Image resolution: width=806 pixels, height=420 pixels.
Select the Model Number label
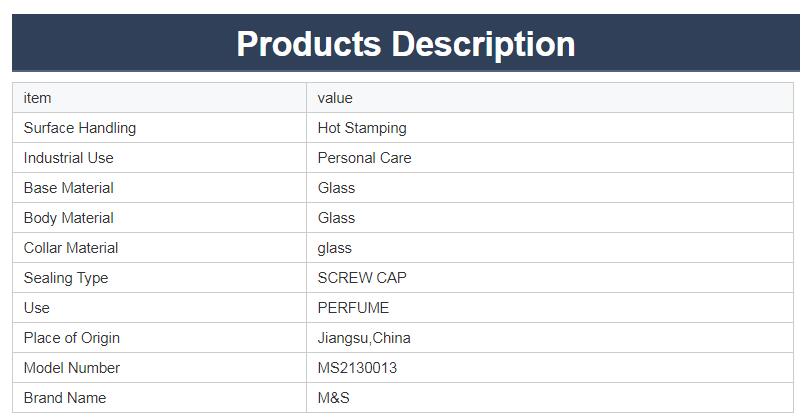click(x=72, y=368)
